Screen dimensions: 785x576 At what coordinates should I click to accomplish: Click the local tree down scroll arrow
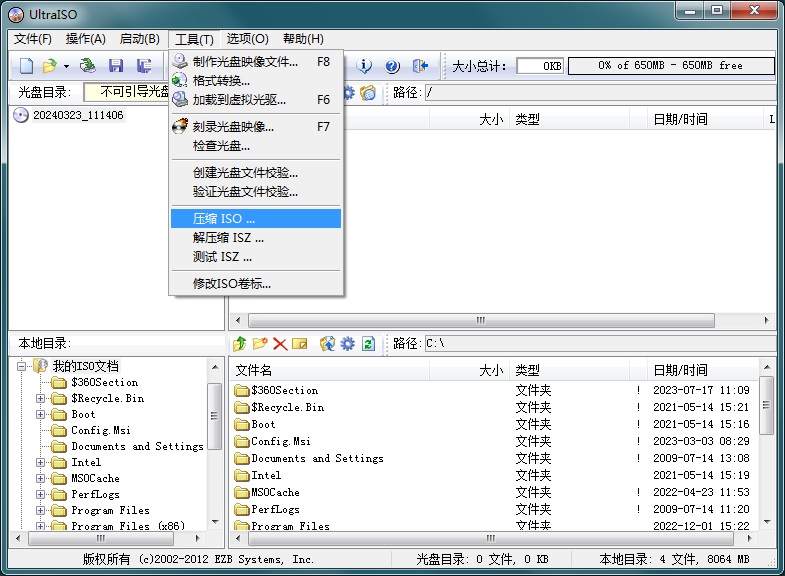point(215,521)
